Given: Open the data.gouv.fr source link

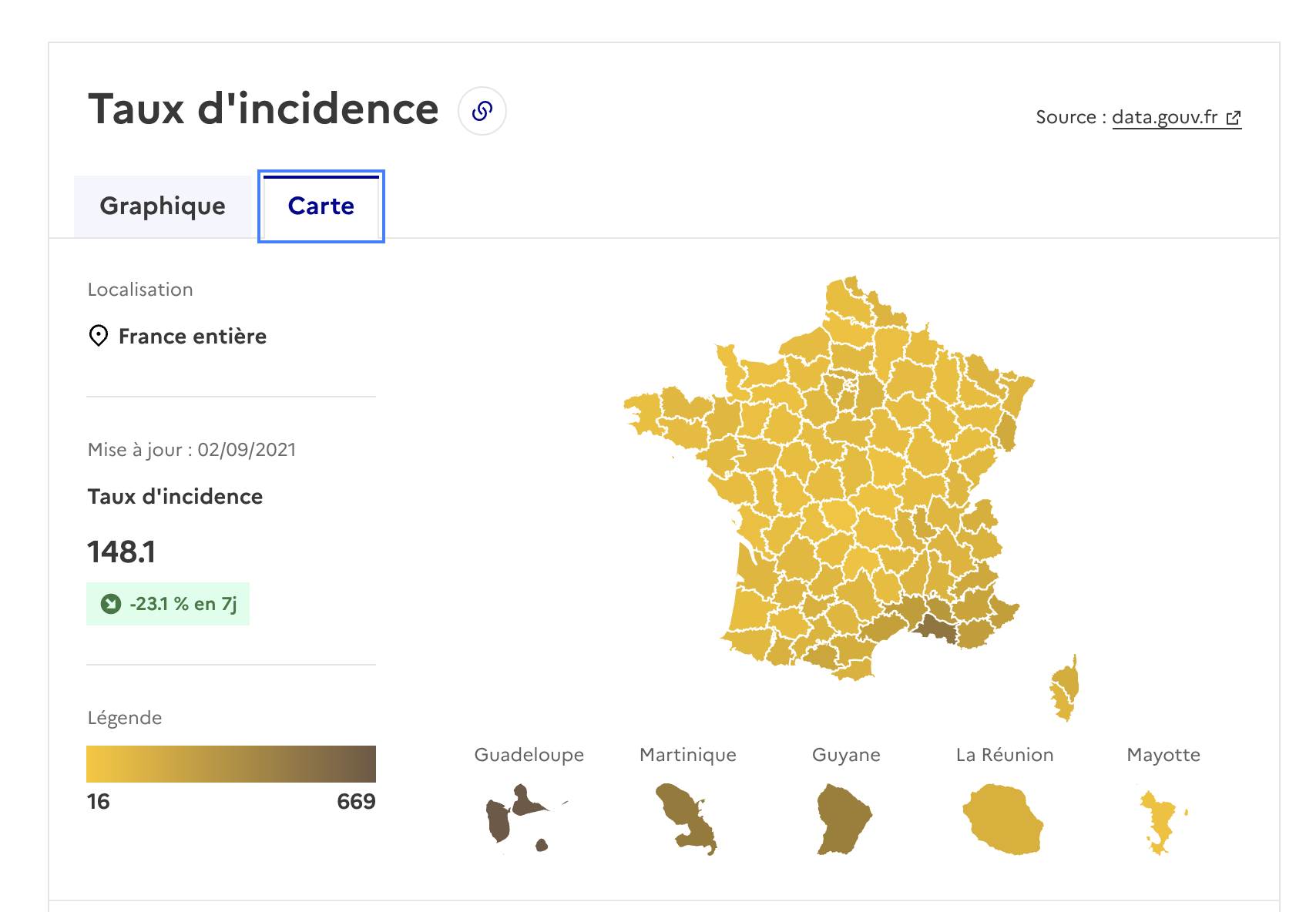Looking at the screenshot, I should [1164, 117].
